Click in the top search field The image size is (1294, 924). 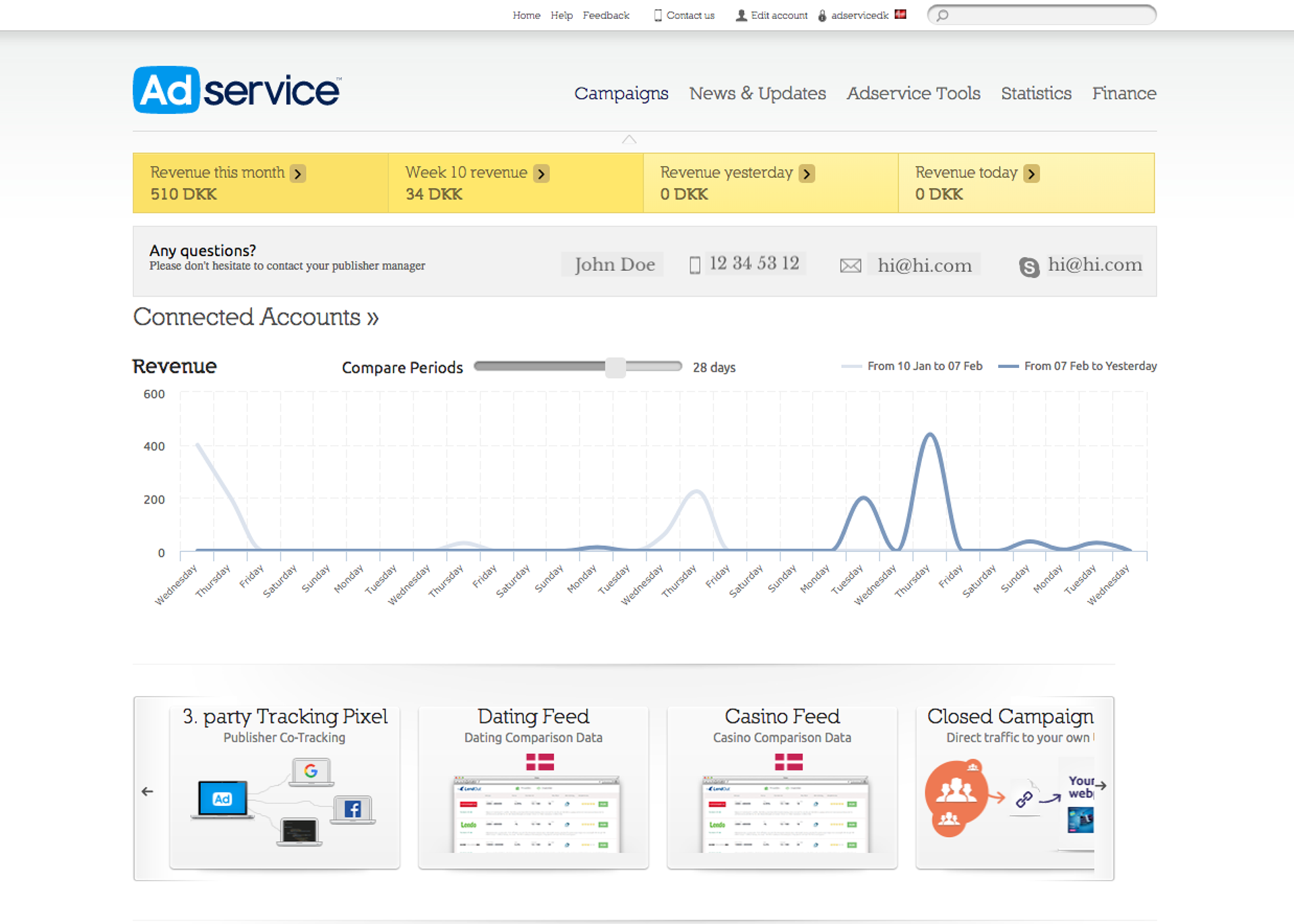point(1042,15)
